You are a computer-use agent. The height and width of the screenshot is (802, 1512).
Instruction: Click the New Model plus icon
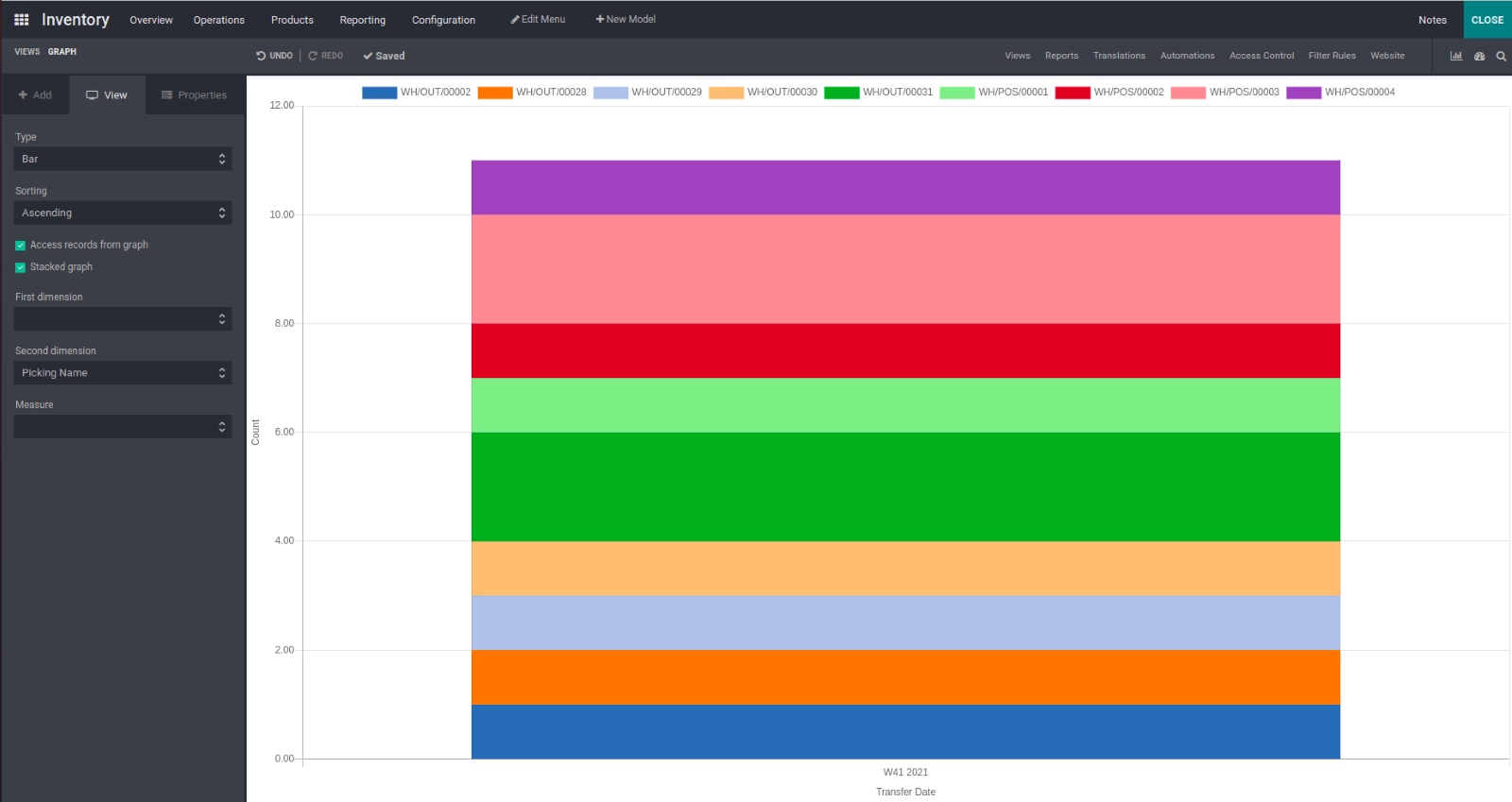(600, 20)
